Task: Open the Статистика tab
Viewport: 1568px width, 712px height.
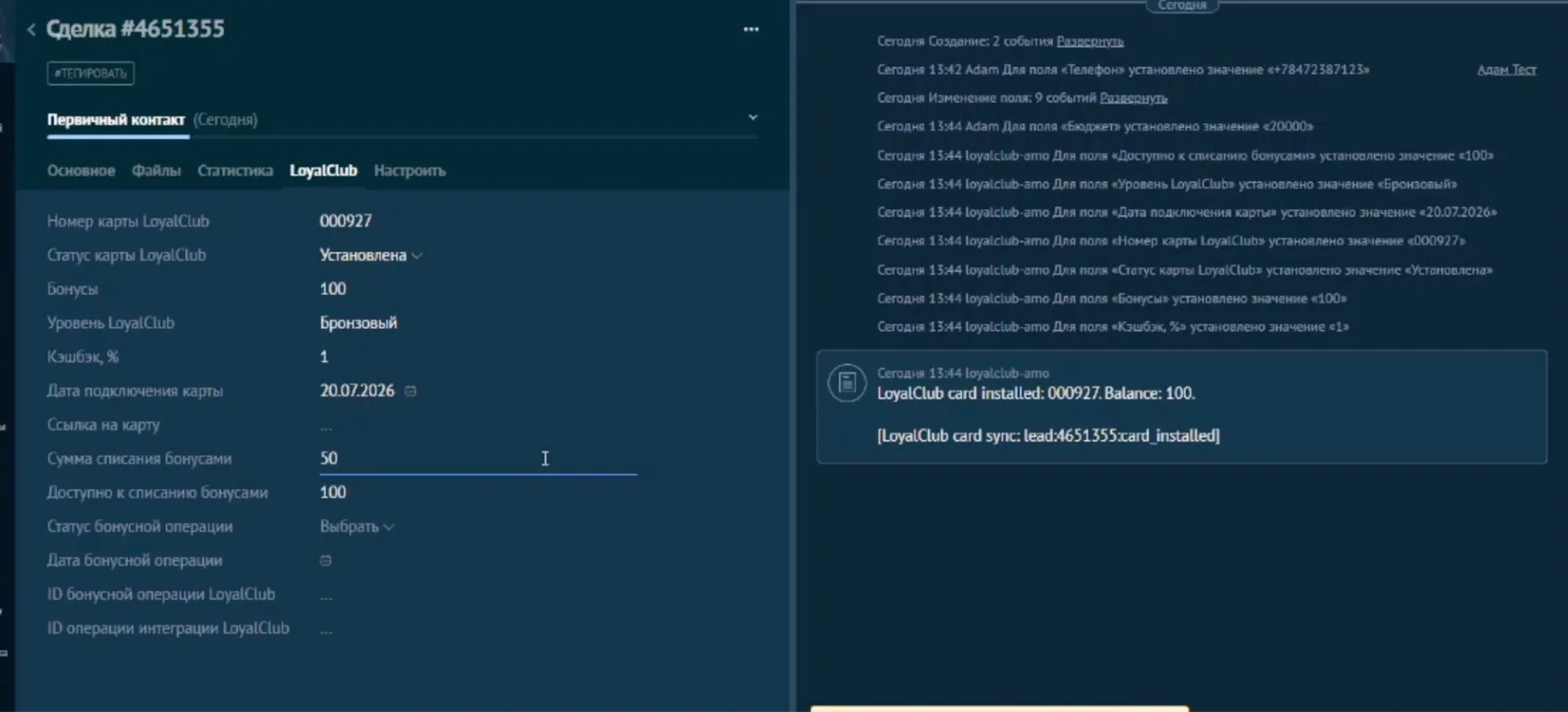Action: tap(235, 171)
